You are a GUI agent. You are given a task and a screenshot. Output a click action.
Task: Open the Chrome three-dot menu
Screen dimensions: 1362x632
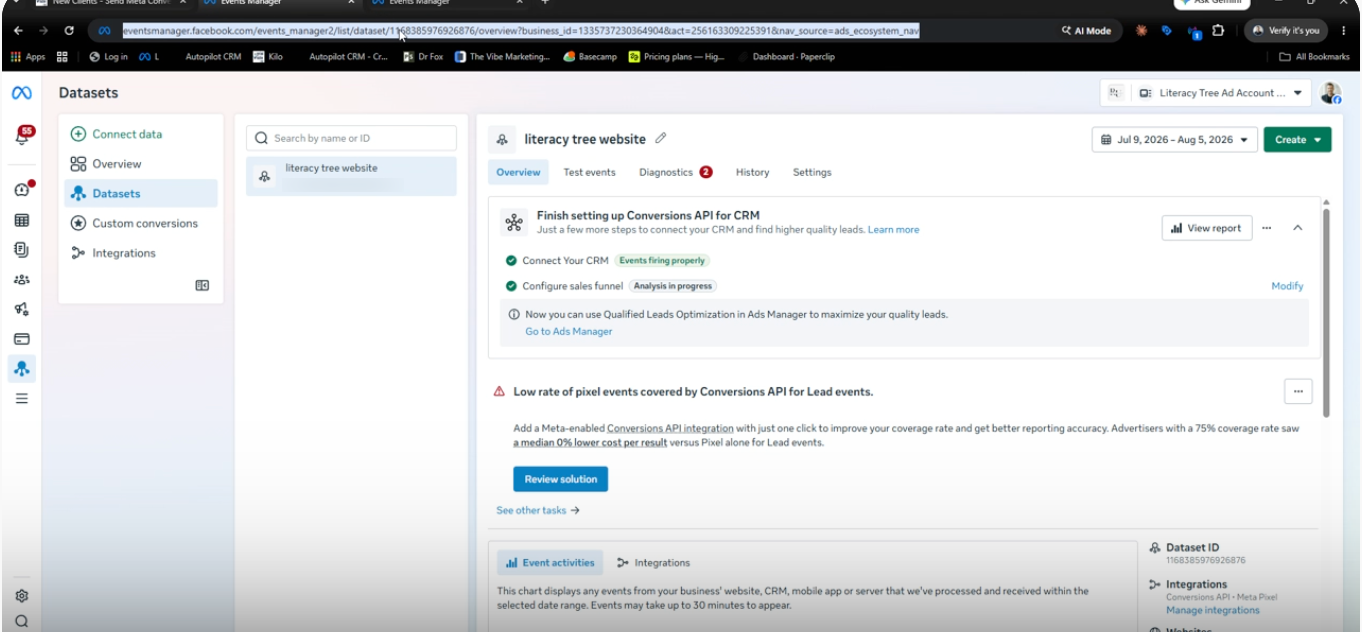coord(1342,31)
